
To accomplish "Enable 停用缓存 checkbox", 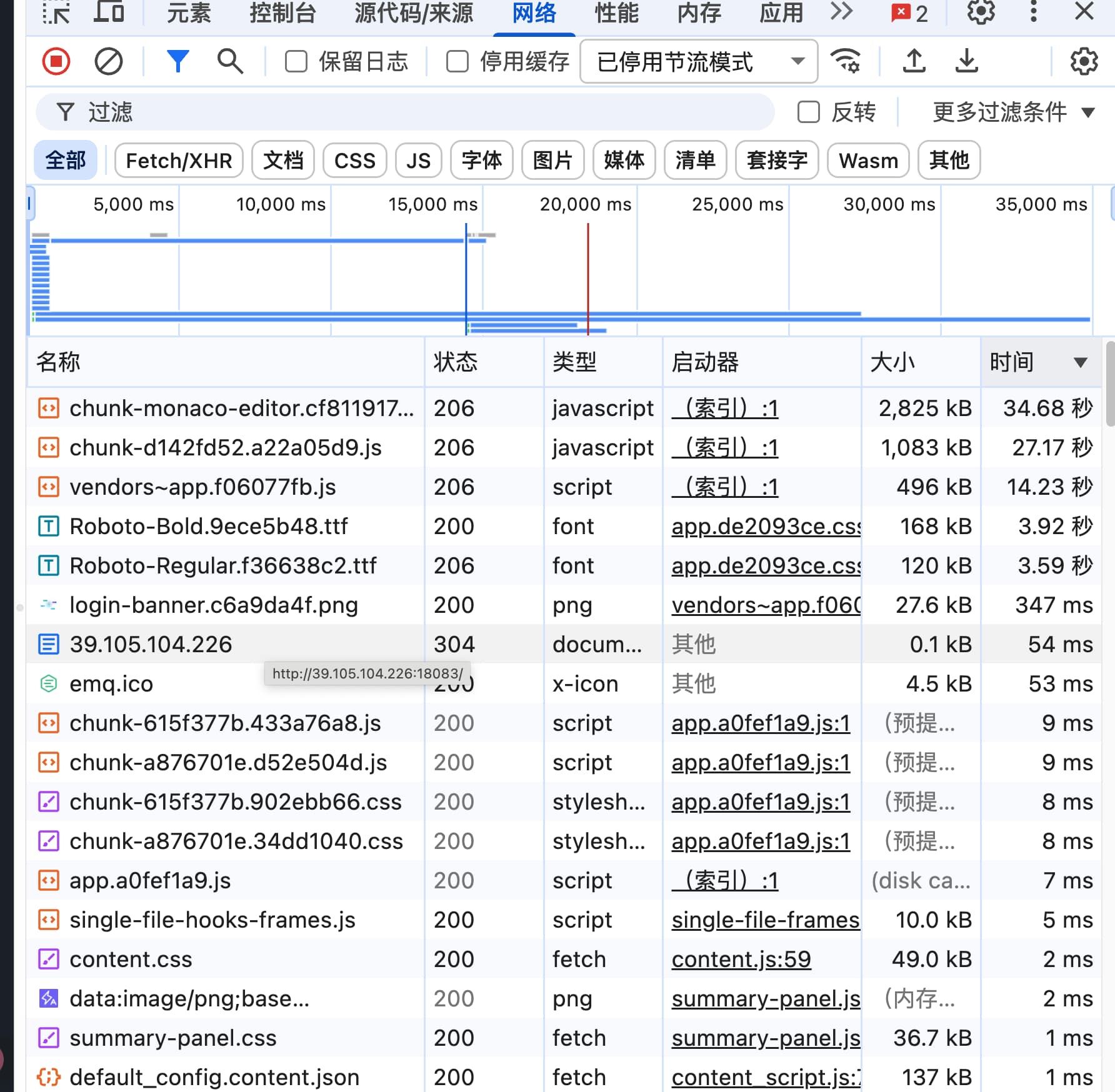I will [x=457, y=62].
